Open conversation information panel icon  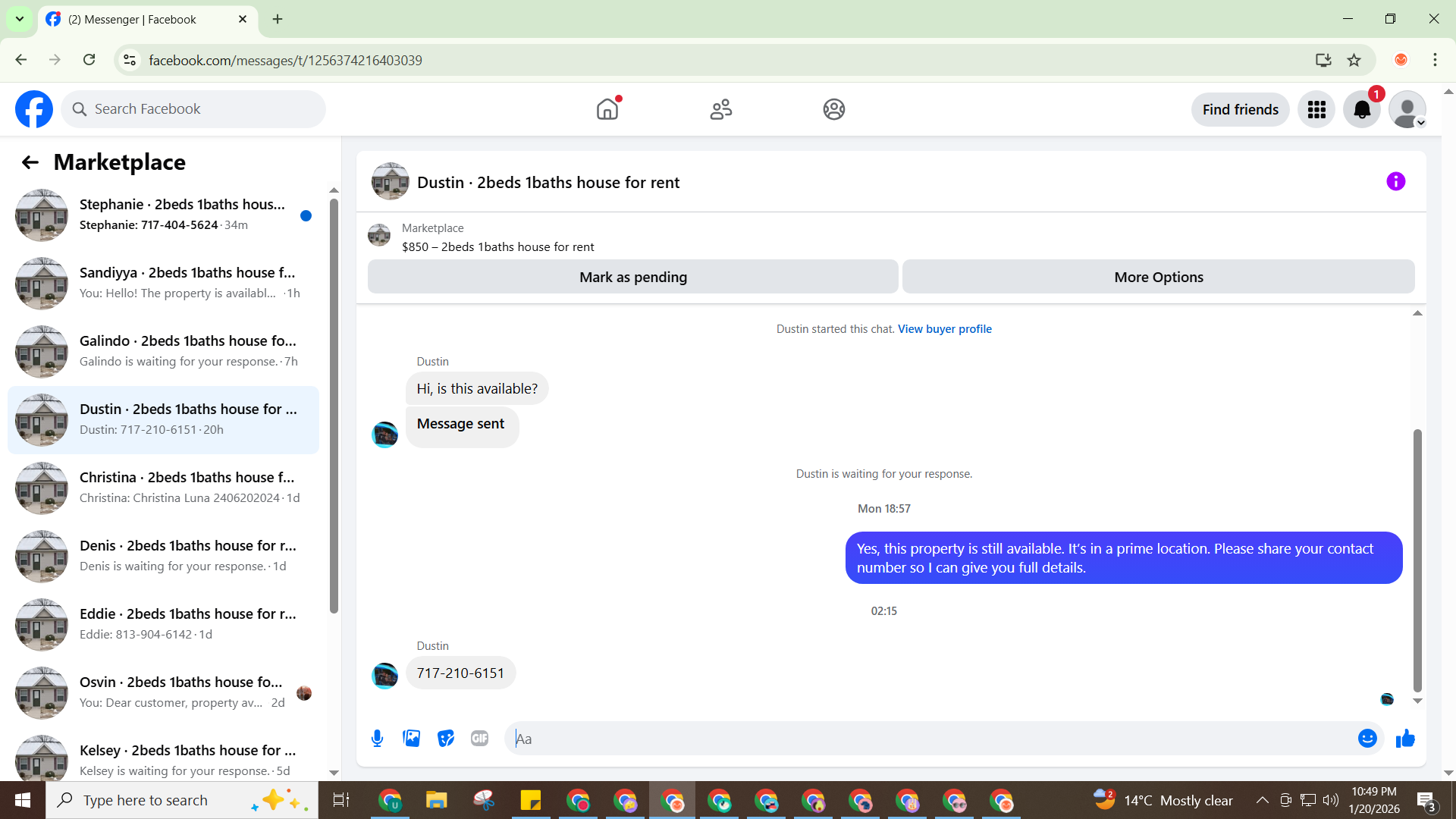pos(1395,182)
